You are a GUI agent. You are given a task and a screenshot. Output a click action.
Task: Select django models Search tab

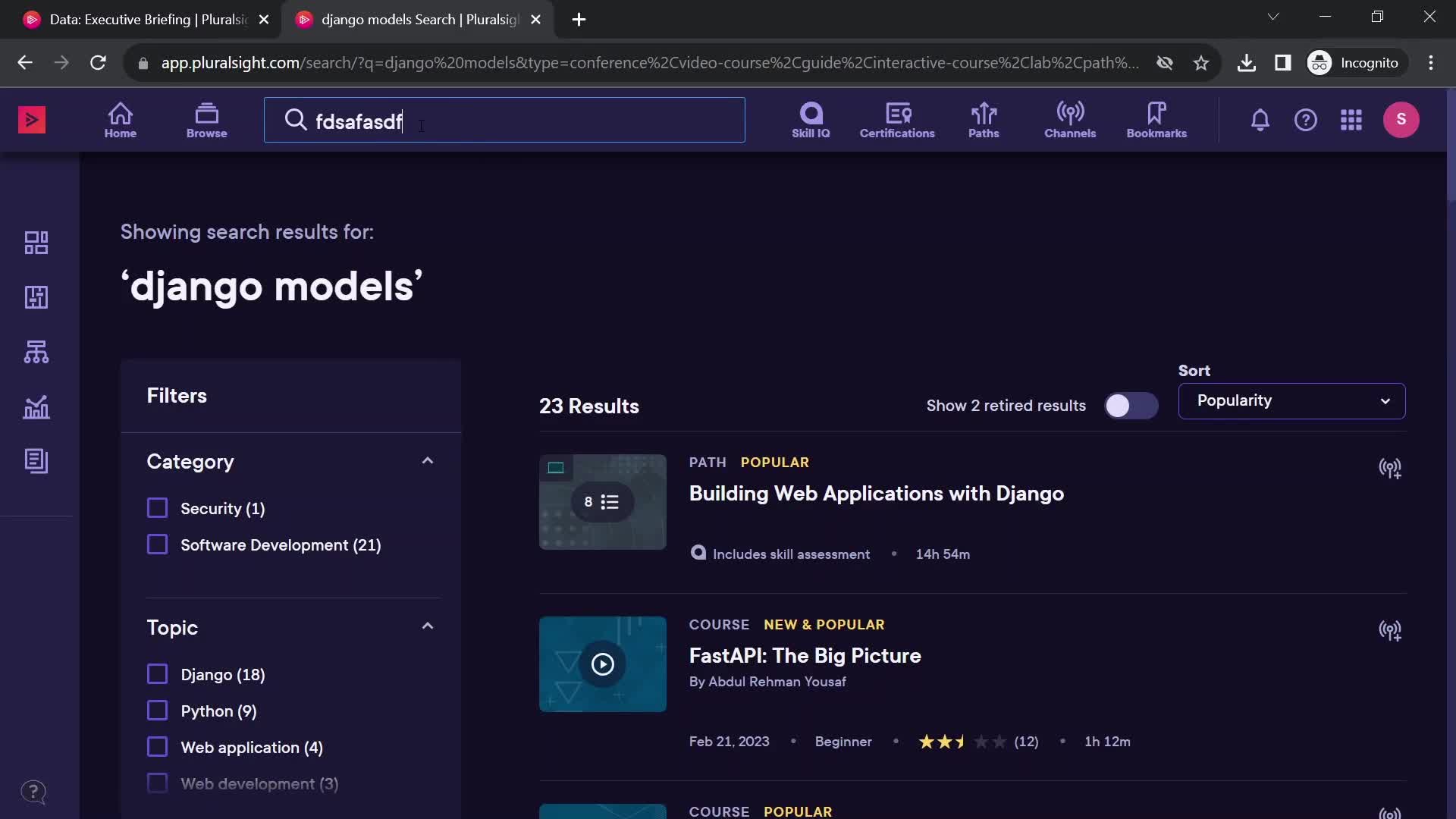coord(417,20)
